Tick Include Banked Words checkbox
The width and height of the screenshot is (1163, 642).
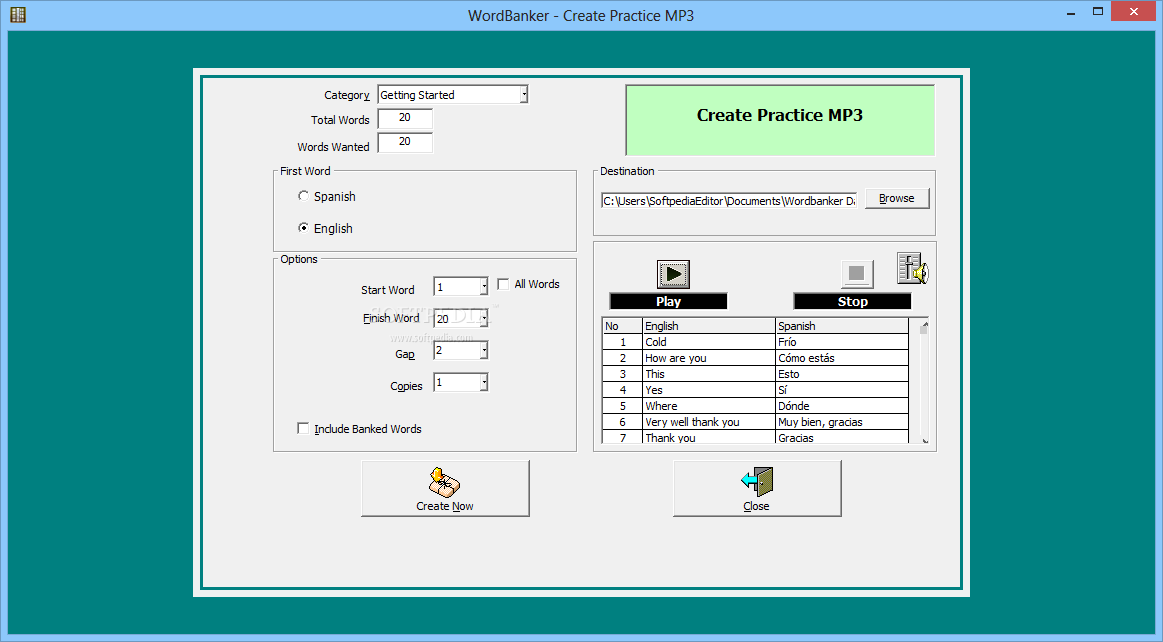tap(303, 428)
